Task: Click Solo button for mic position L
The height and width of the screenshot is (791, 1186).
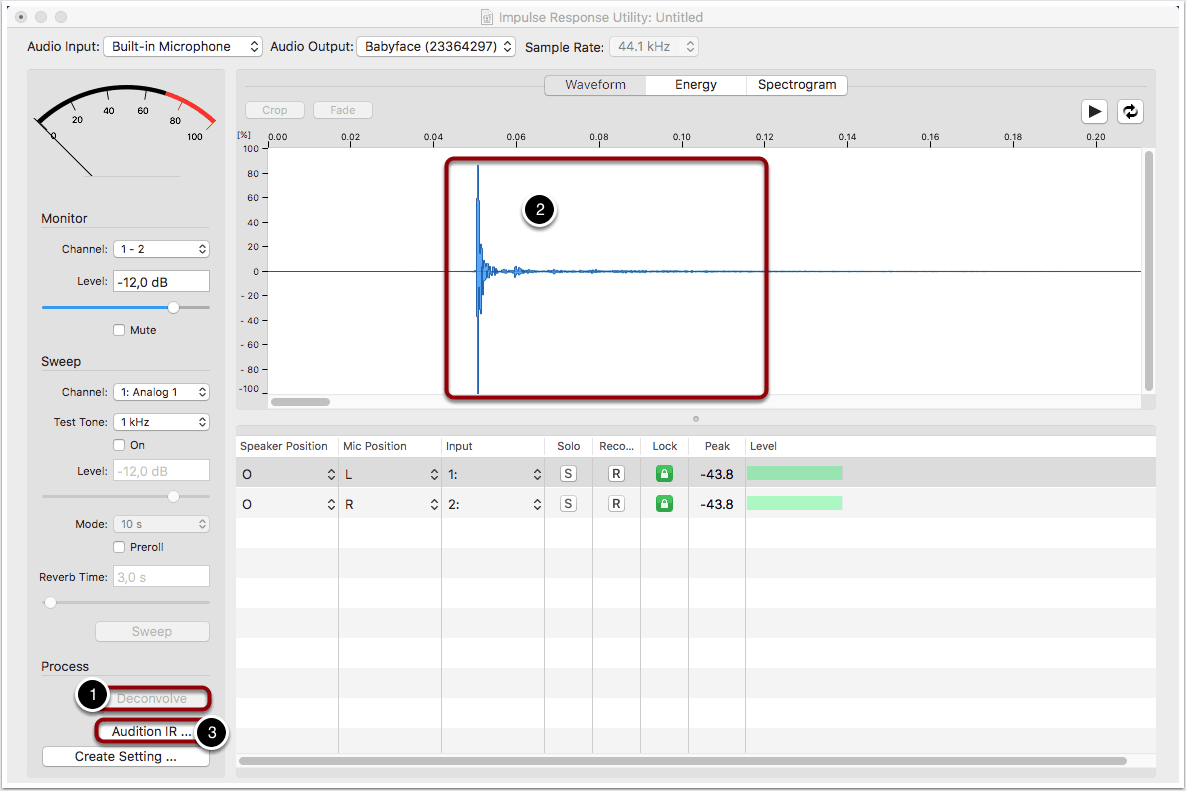Action: click(568, 474)
